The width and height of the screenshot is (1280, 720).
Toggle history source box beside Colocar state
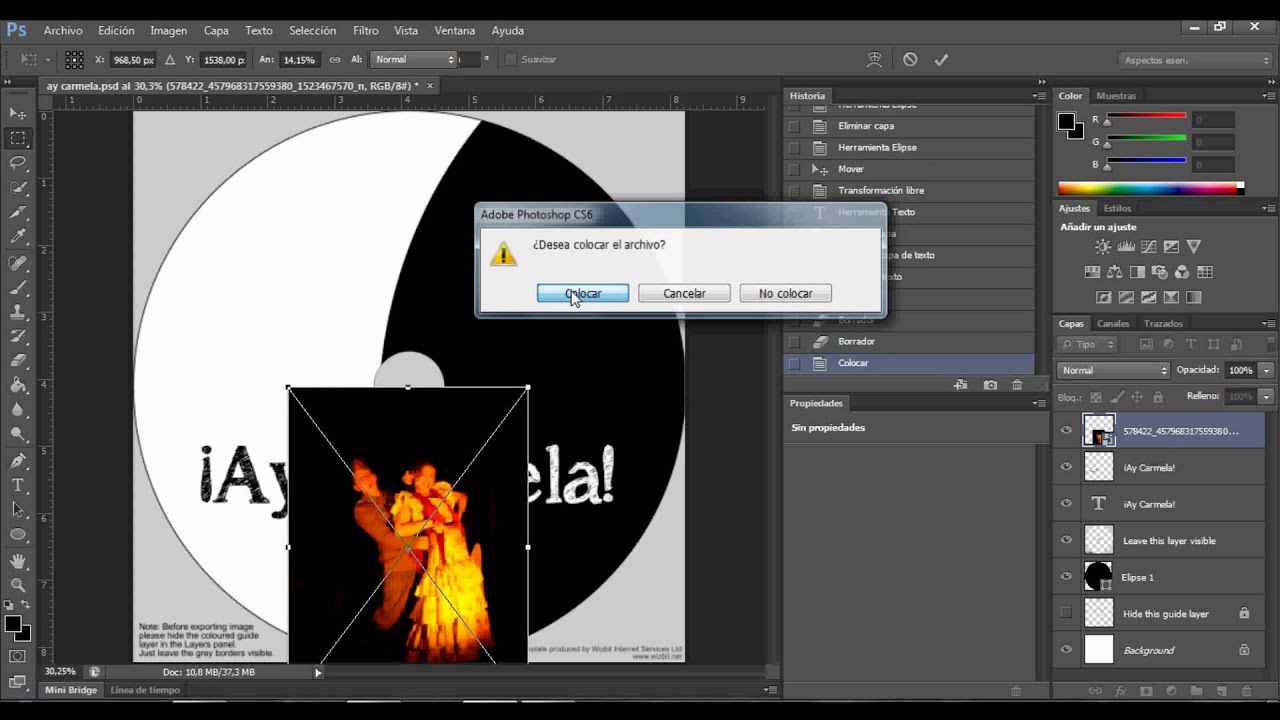coord(794,363)
